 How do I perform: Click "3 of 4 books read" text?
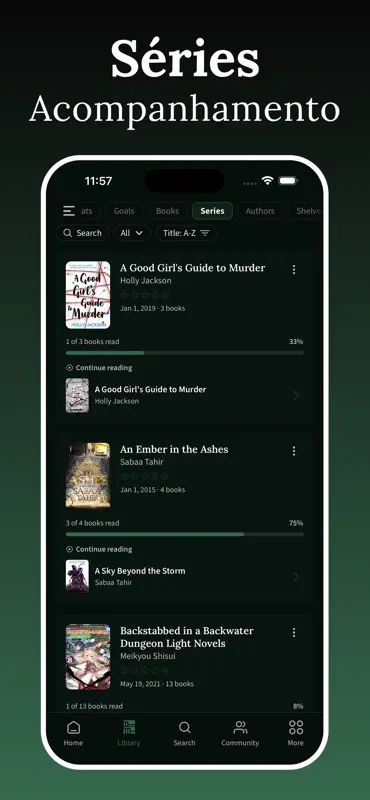92,523
